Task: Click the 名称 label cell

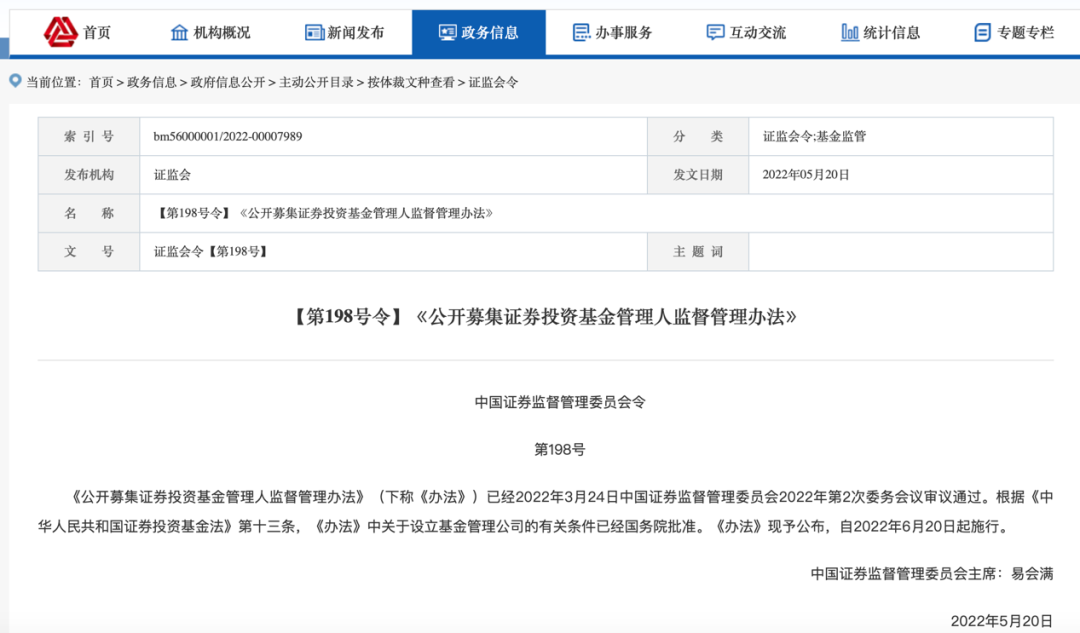Action: click(x=89, y=214)
